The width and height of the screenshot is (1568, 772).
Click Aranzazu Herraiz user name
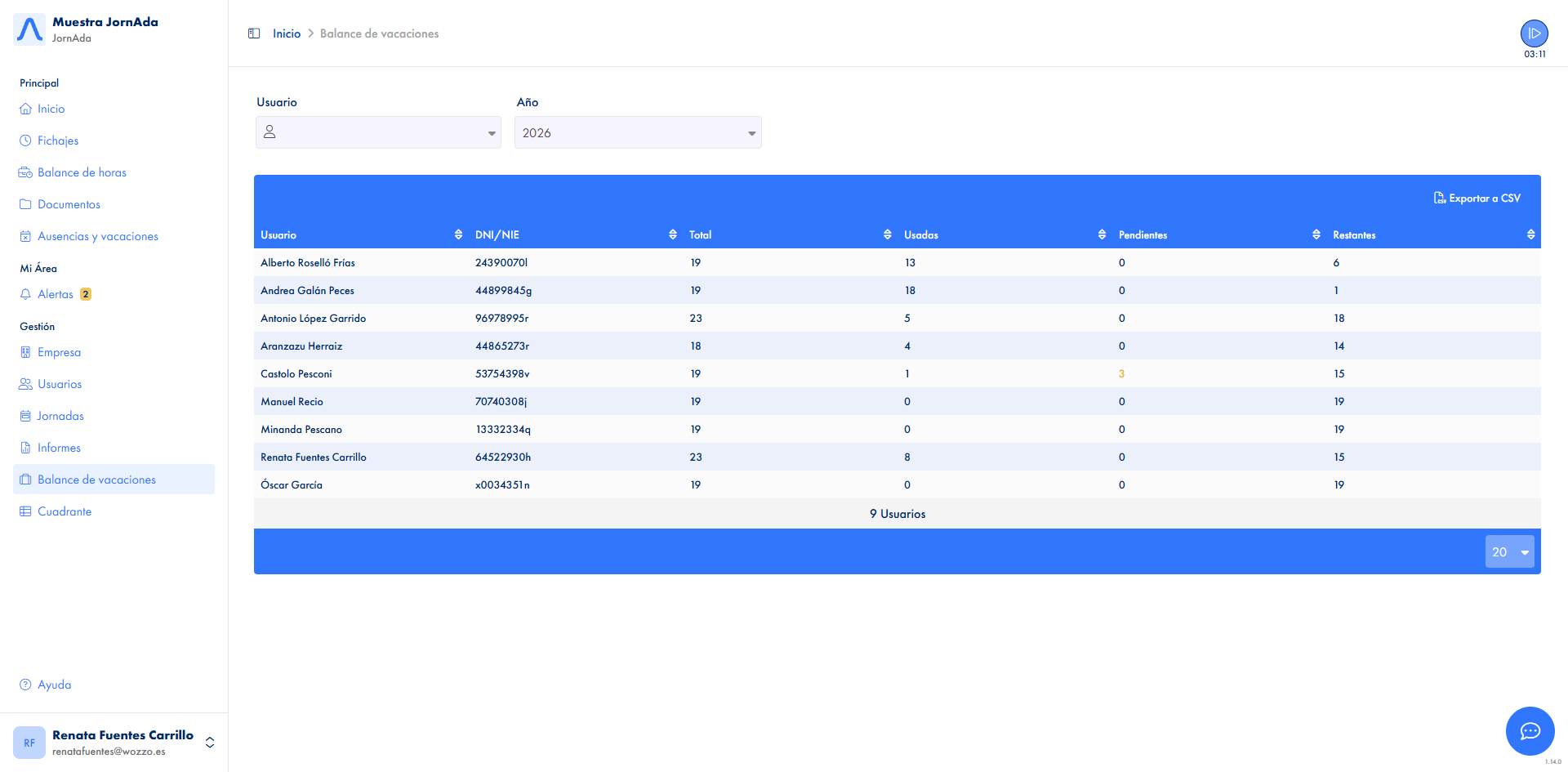click(x=301, y=346)
